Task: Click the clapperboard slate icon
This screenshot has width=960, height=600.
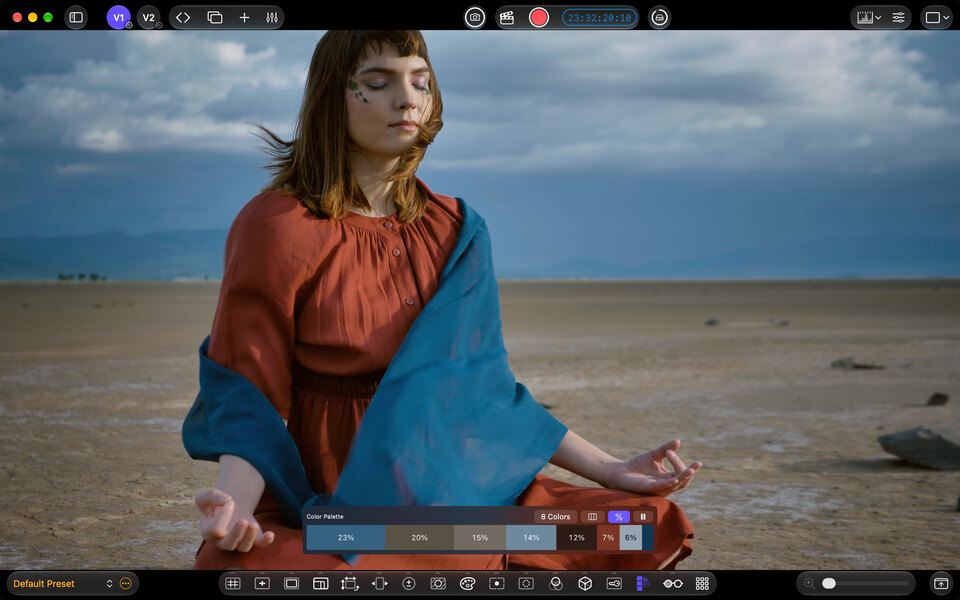Action: coord(507,18)
